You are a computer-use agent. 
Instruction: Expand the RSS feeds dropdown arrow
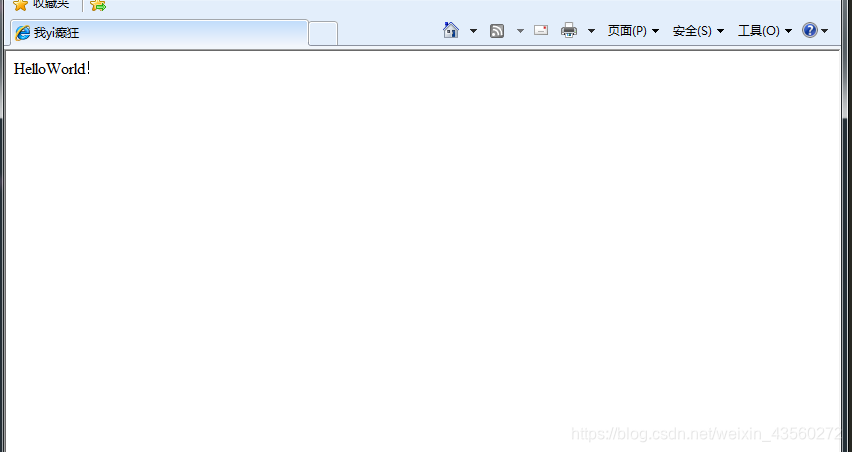tap(520, 31)
